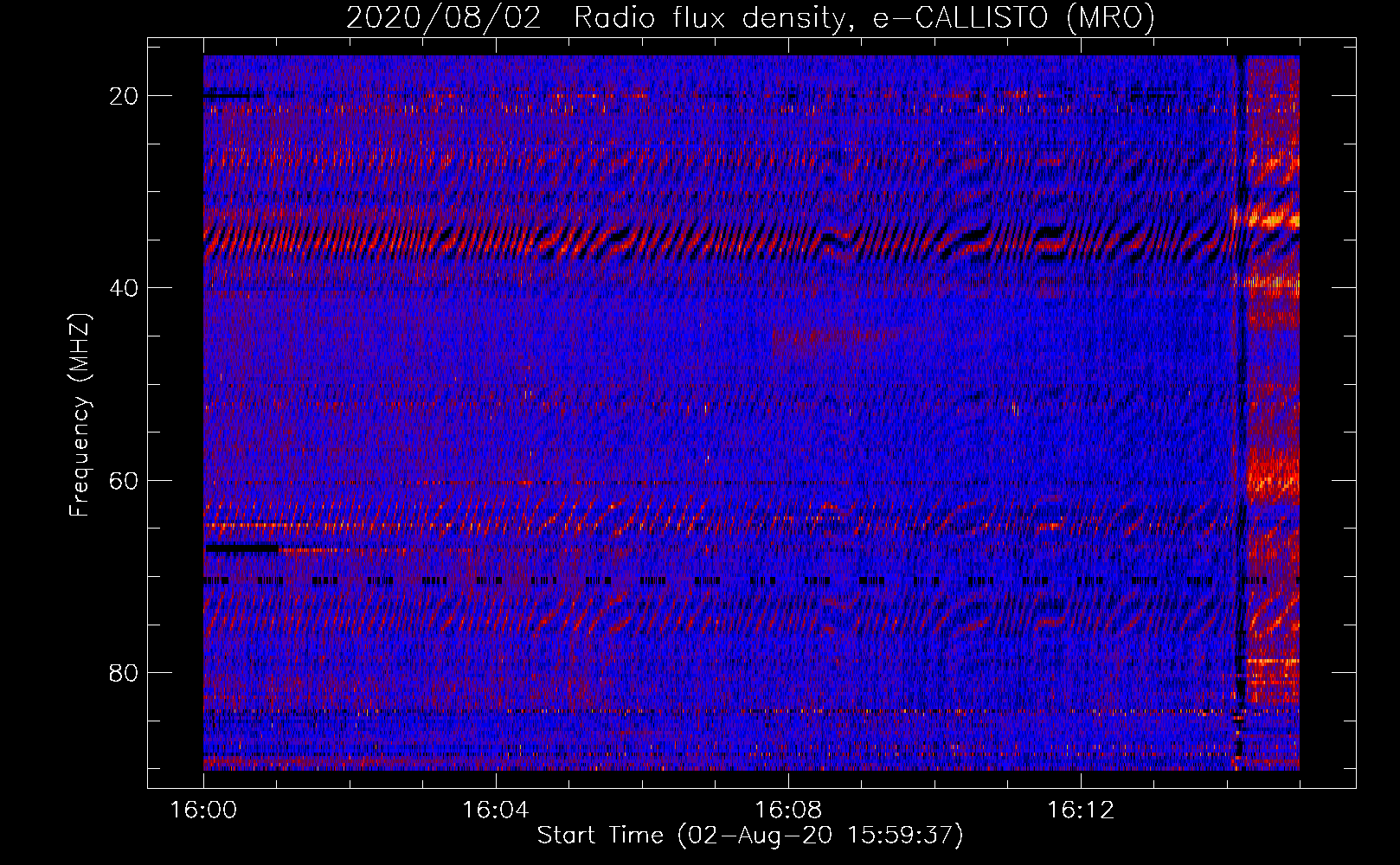
Task: Click the '80' frequency tick label
Action: [124, 672]
